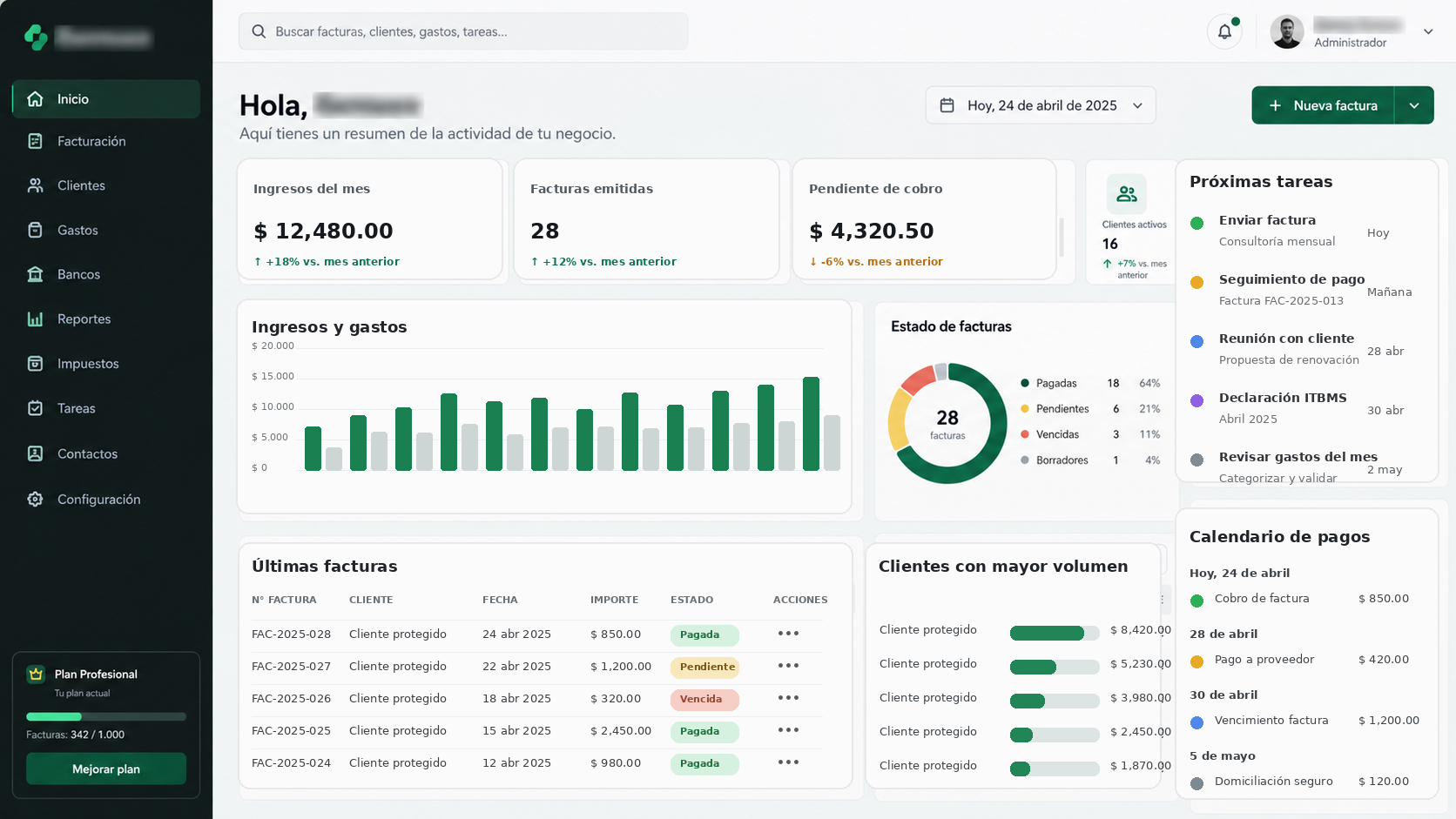Expand Nueva factura split-button arrow
The height and width of the screenshot is (819, 1456).
click(x=1414, y=105)
